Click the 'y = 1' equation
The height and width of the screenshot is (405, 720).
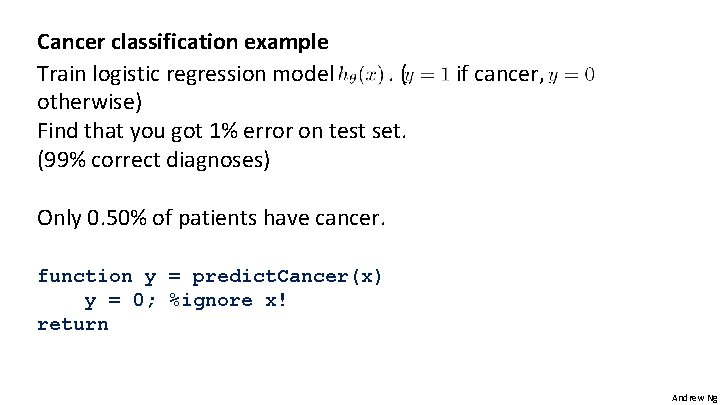coord(427,73)
